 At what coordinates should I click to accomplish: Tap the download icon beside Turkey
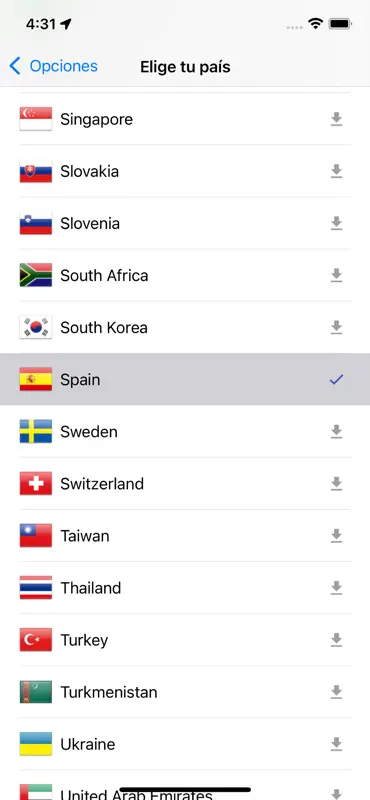click(x=336, y=639)
